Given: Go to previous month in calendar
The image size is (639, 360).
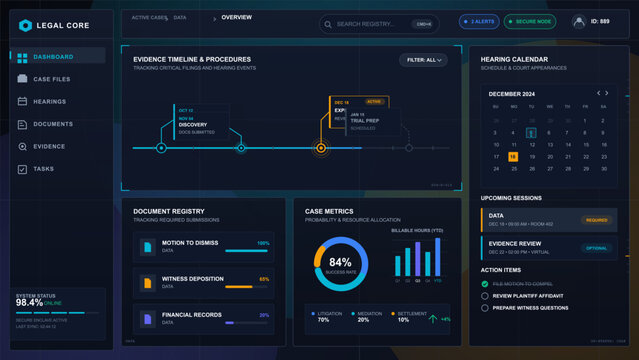Looking at the screenshot, I should tap(598, 93).
